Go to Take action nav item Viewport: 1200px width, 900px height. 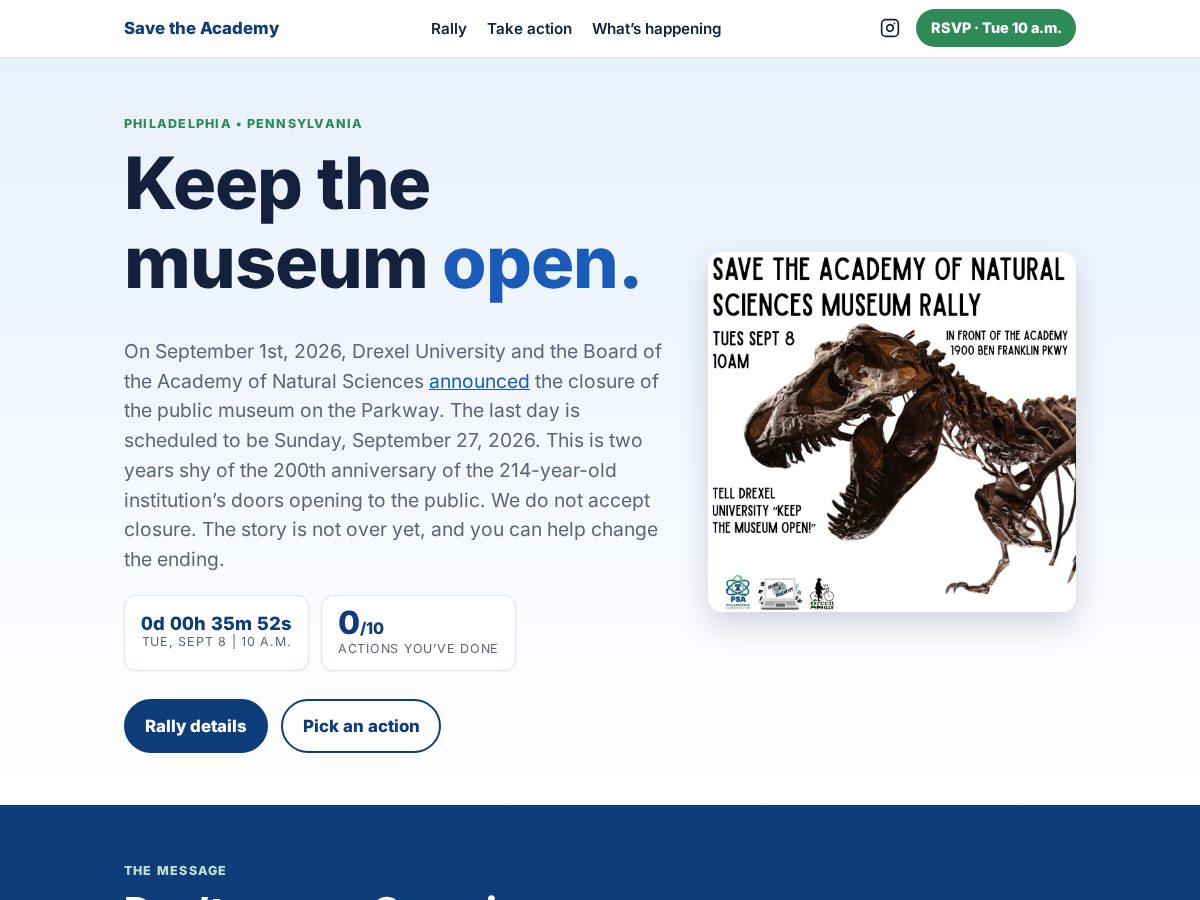tap(529, 29)
